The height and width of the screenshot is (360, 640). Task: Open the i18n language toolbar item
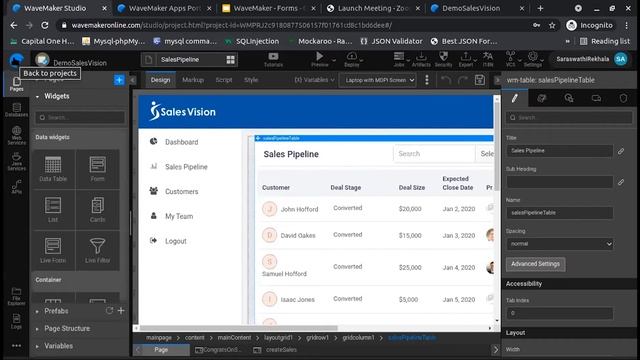tap(488, 60)
